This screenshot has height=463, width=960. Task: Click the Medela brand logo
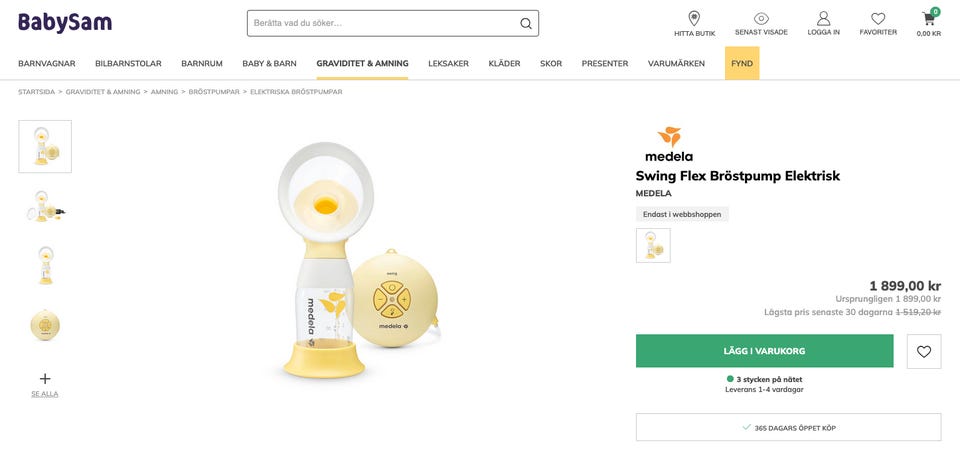click(x=669, y=144)
